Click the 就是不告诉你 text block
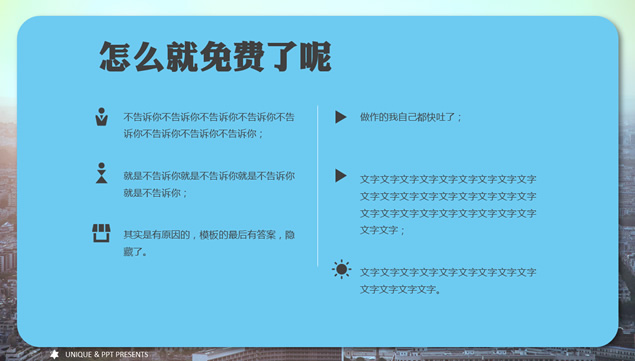 tap(209, 184)
